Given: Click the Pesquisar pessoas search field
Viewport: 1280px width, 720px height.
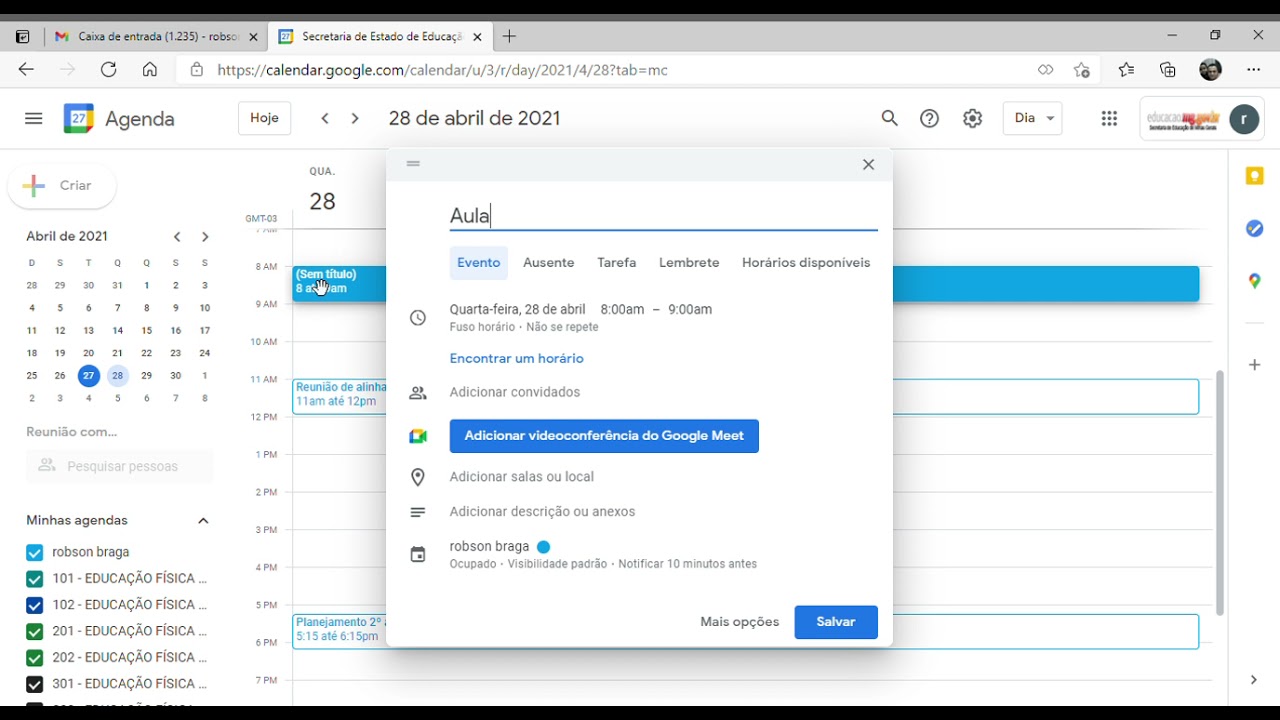Looking at the screenshot, I should [x=120, y=466].
